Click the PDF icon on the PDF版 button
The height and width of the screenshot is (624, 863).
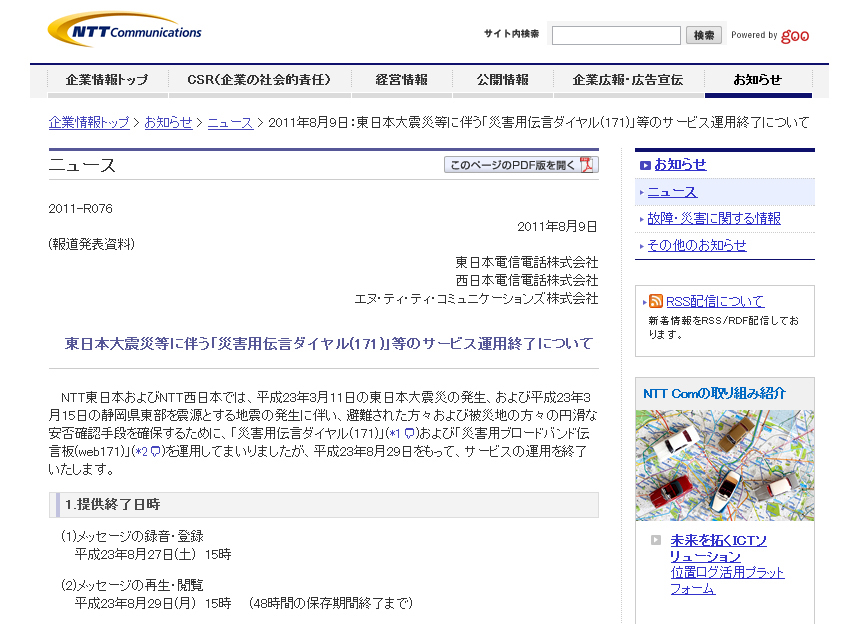pos(587,165)
